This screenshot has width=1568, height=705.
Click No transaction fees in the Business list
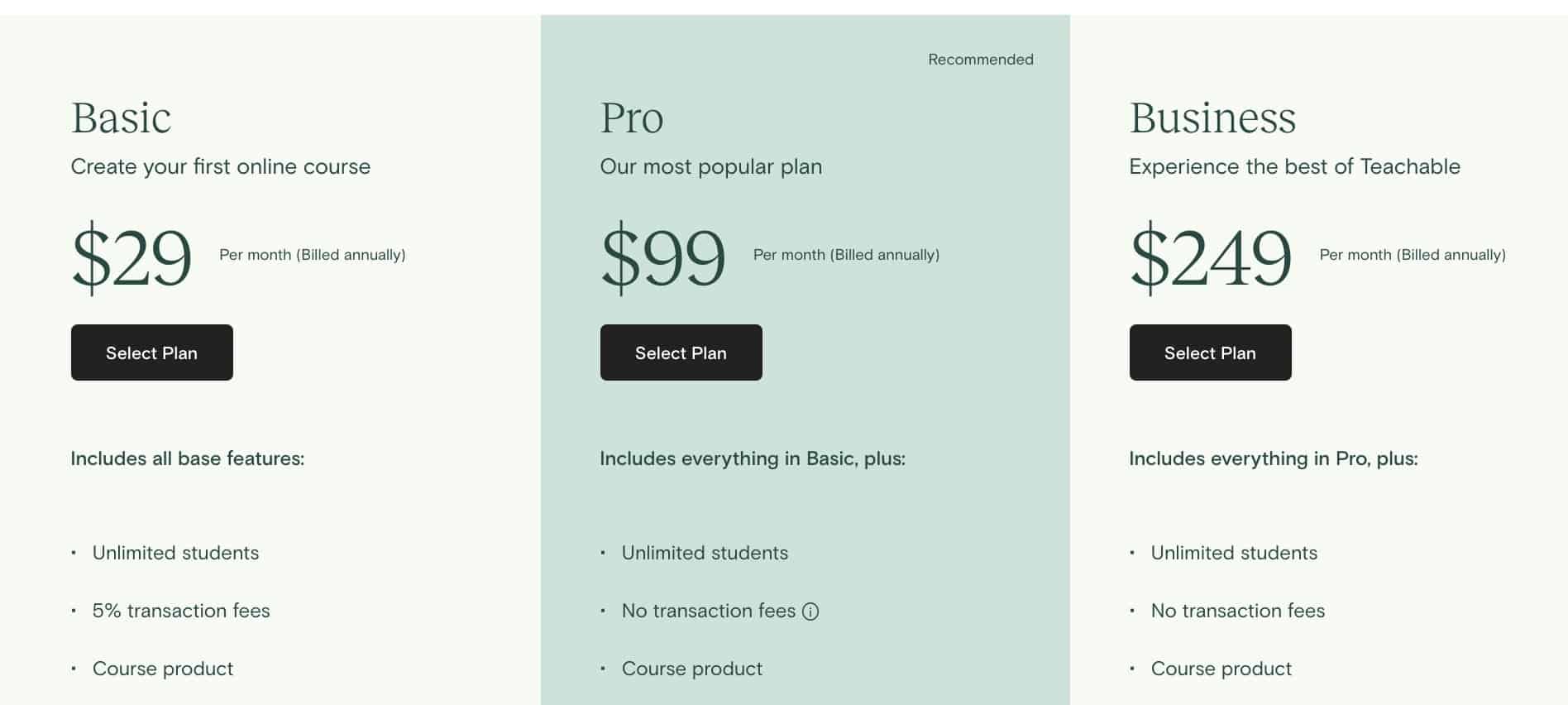tap(1237, 611)
